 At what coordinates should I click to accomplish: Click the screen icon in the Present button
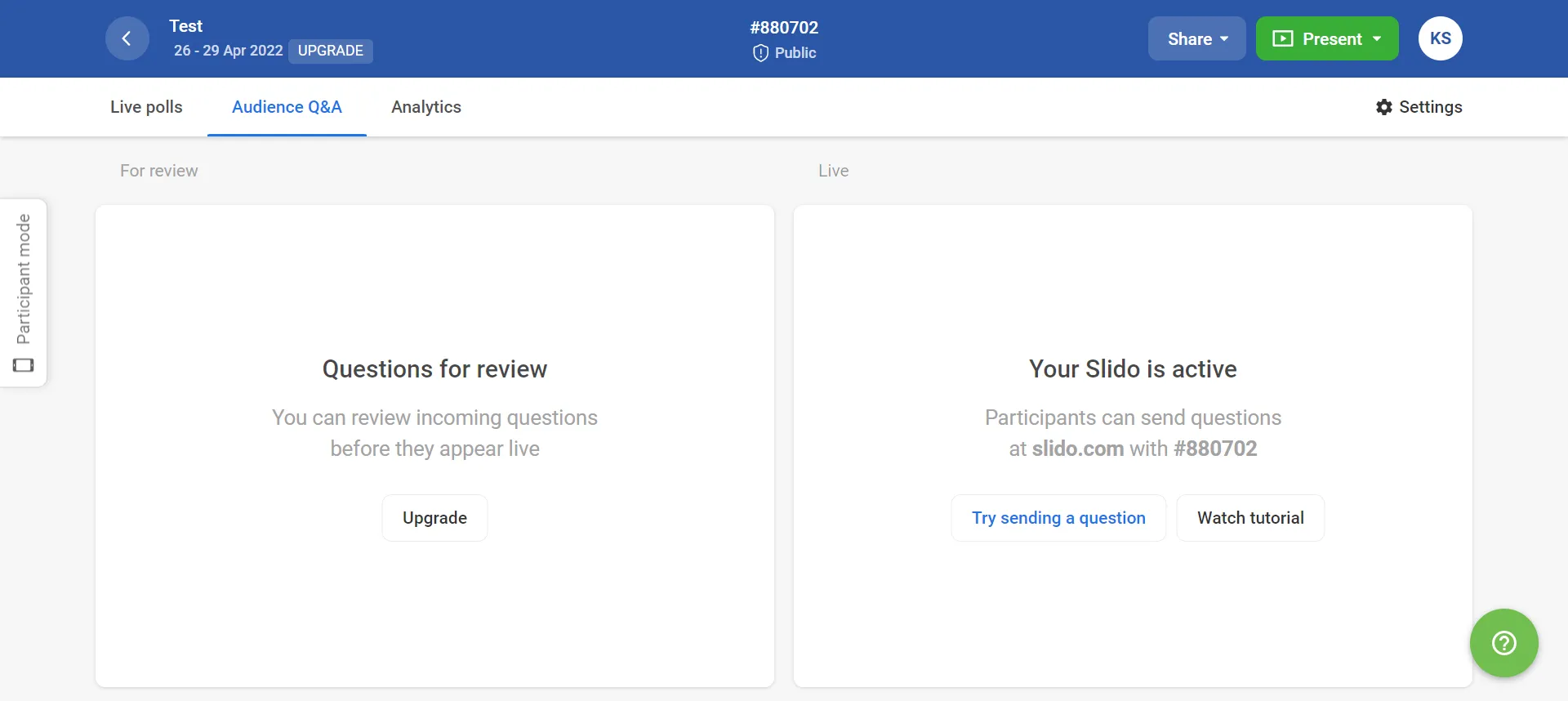(1282, 39)
